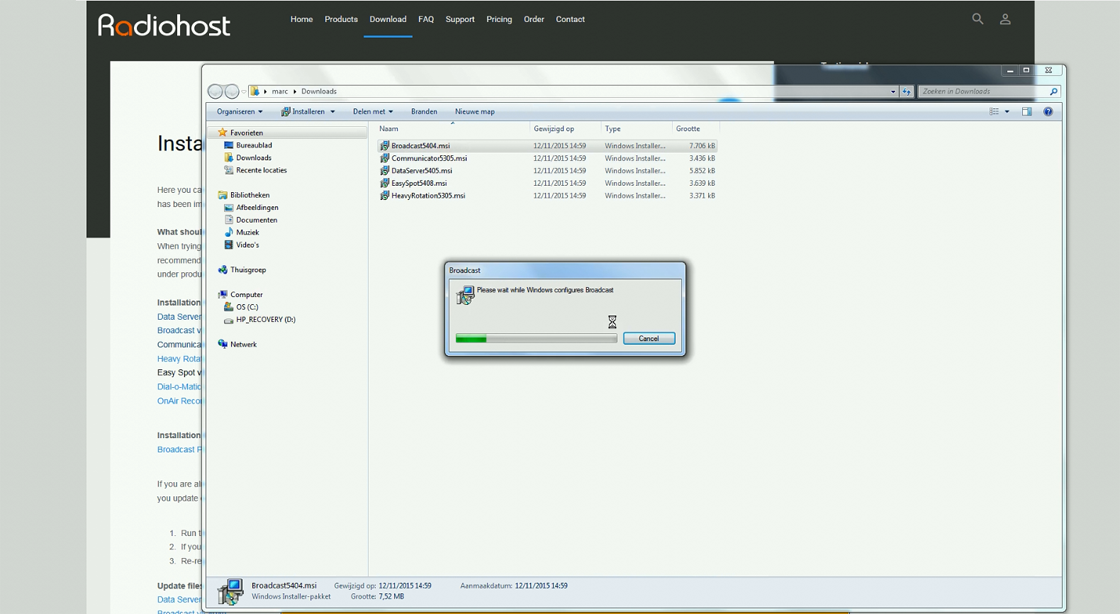The width and height of the screenshot is (1120, 614).
Task: Open the Documenten library
Action: click(x=256, y=220)
